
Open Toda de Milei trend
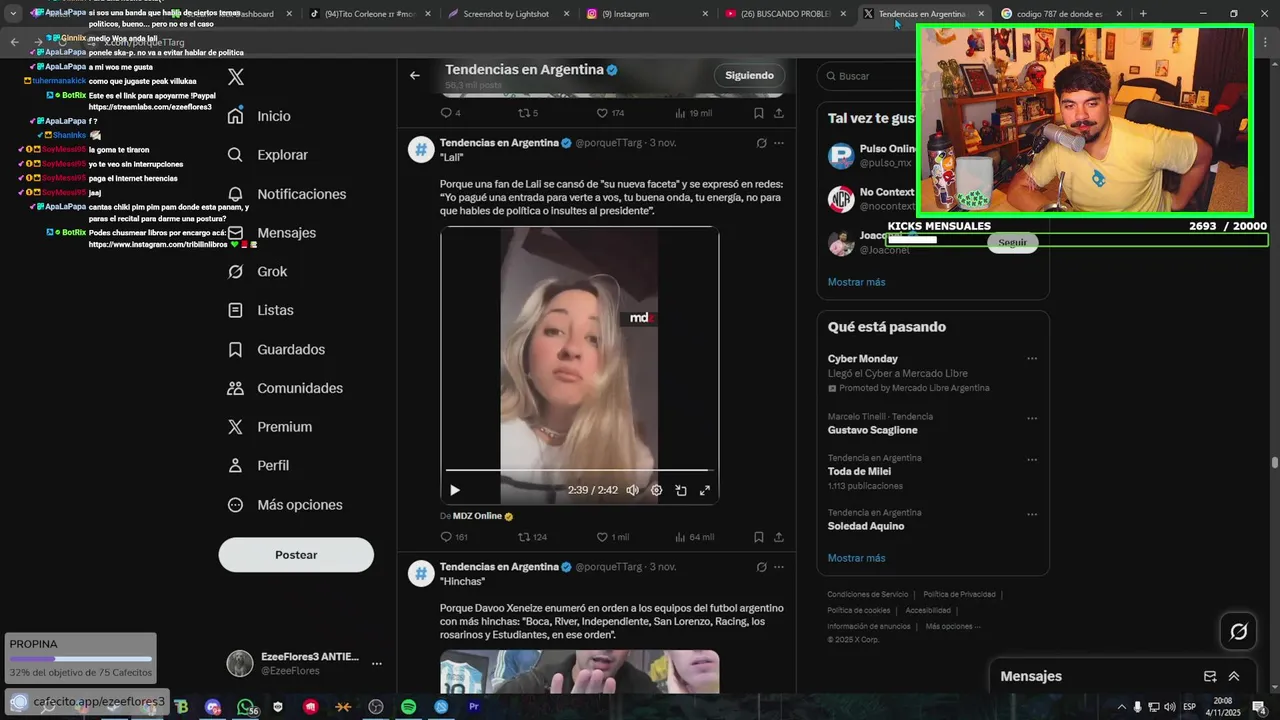click(x=932, y=471)
